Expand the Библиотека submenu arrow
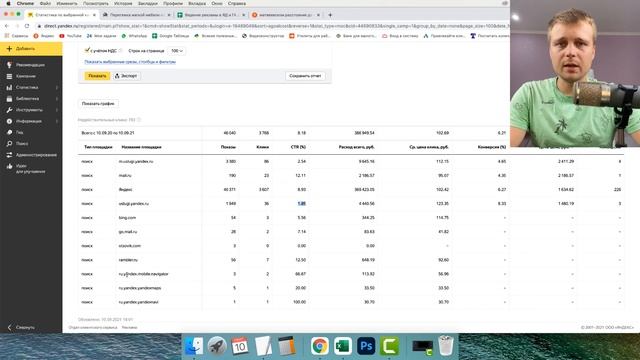Viewport: 640px width, 360px height. [57, 99]
